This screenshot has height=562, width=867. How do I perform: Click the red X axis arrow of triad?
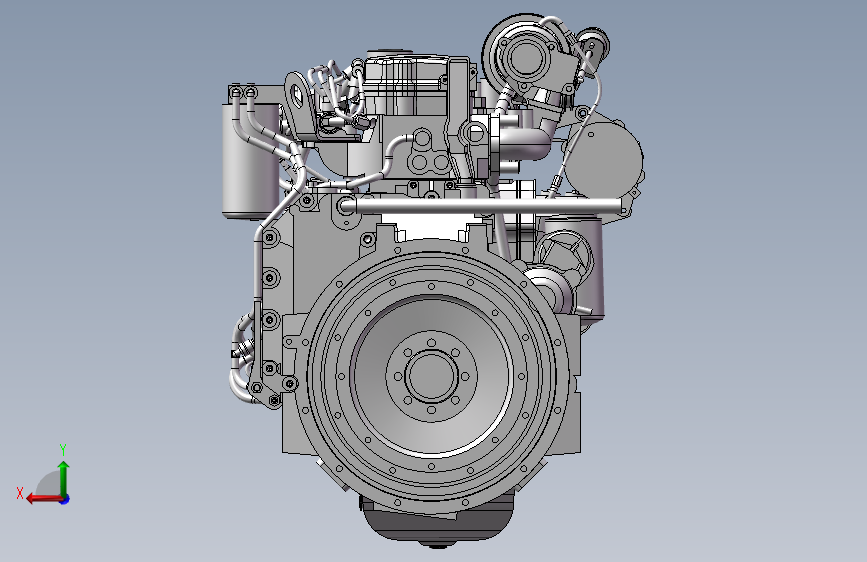coord(44,499)
